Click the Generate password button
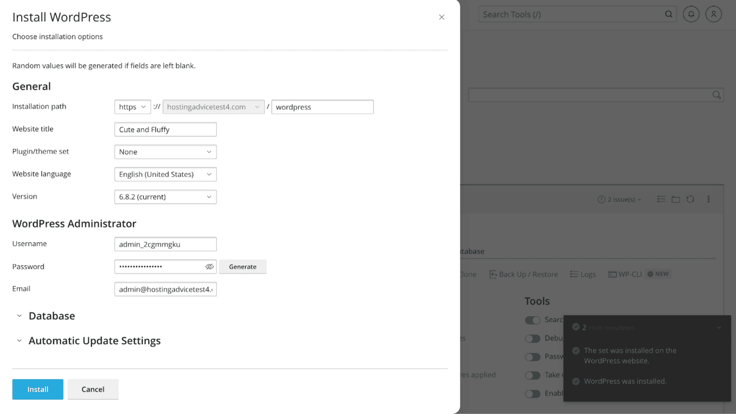 [242, 267]
